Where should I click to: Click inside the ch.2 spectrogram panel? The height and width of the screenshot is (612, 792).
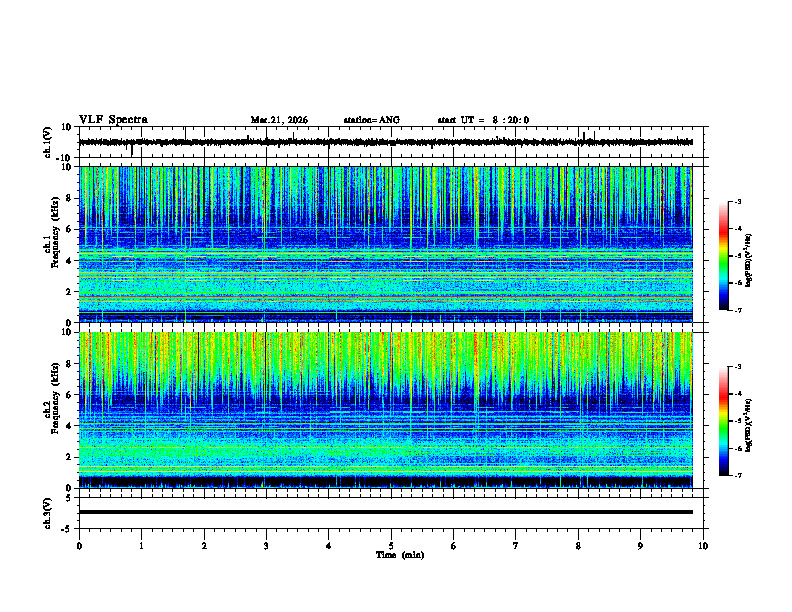[x=386, y=410]
